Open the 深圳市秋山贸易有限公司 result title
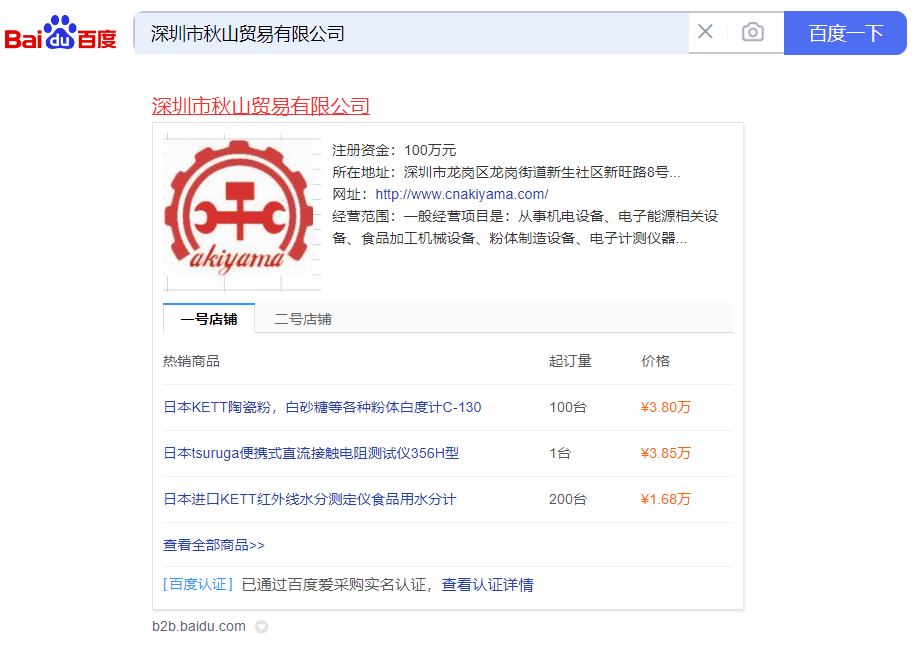 point(260,106)
